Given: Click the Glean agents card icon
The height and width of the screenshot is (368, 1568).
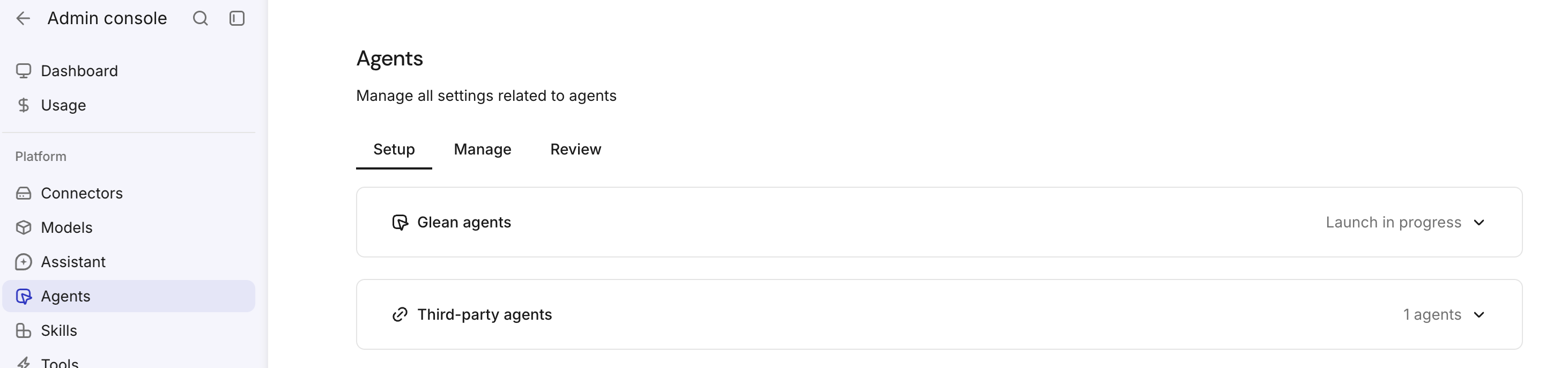Looking at the screenshot, I should (400, 223).
